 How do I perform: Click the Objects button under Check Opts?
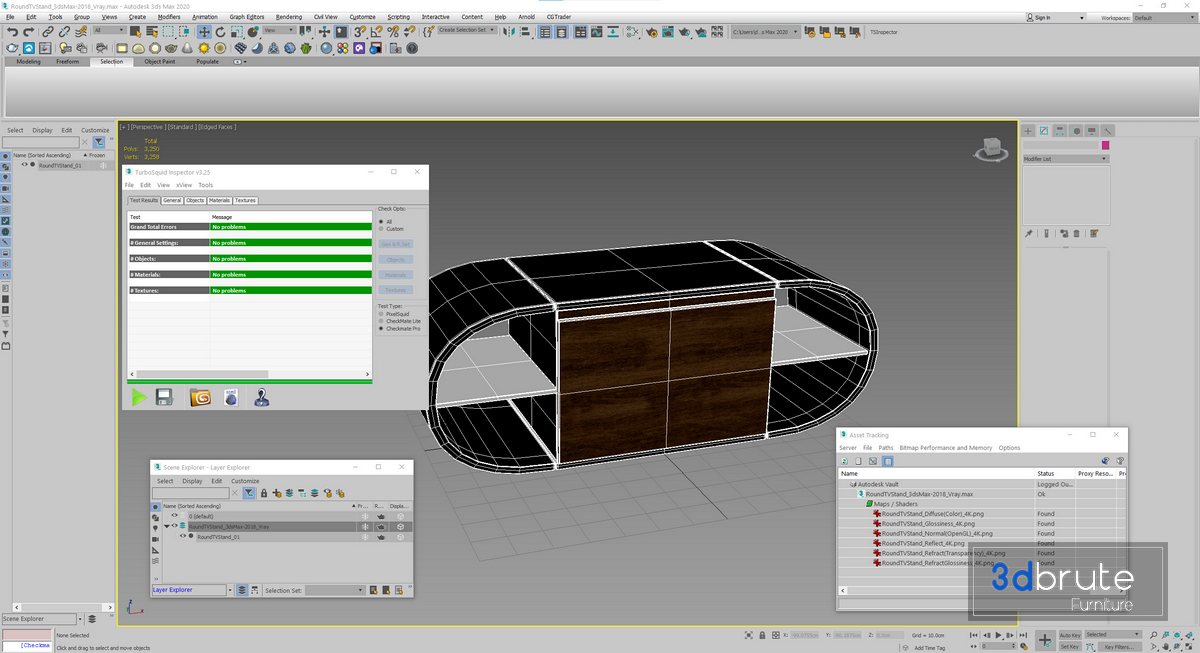tap(396, 260)
